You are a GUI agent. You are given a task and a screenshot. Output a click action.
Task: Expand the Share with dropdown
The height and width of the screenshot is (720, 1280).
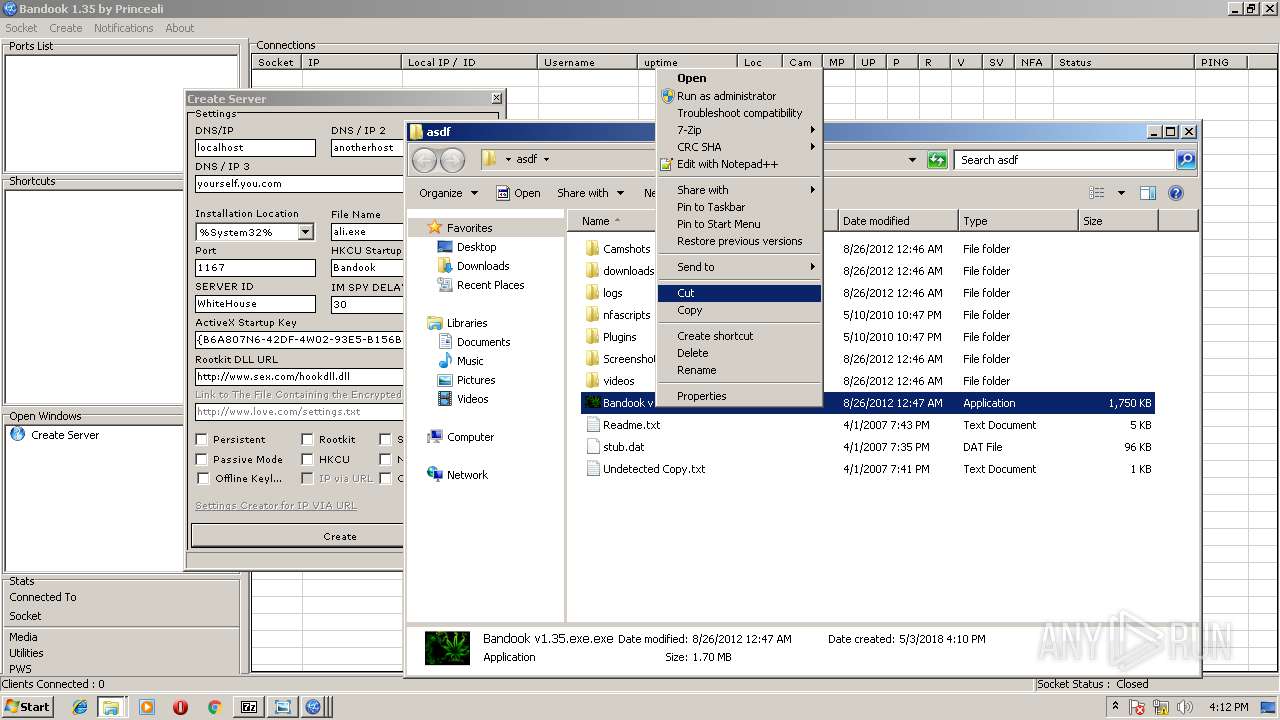[x=590, y=193]
